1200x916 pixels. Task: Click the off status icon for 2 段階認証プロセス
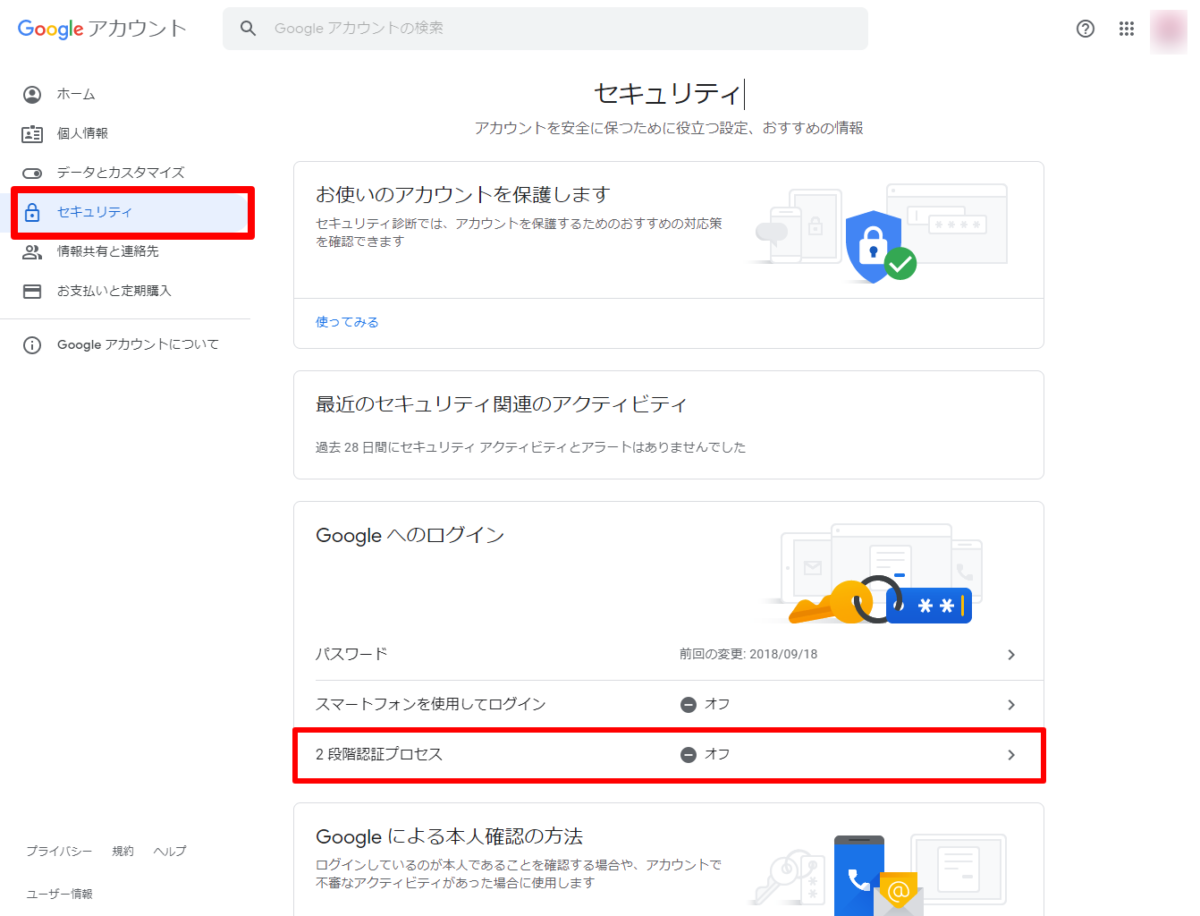pos(688,754)
